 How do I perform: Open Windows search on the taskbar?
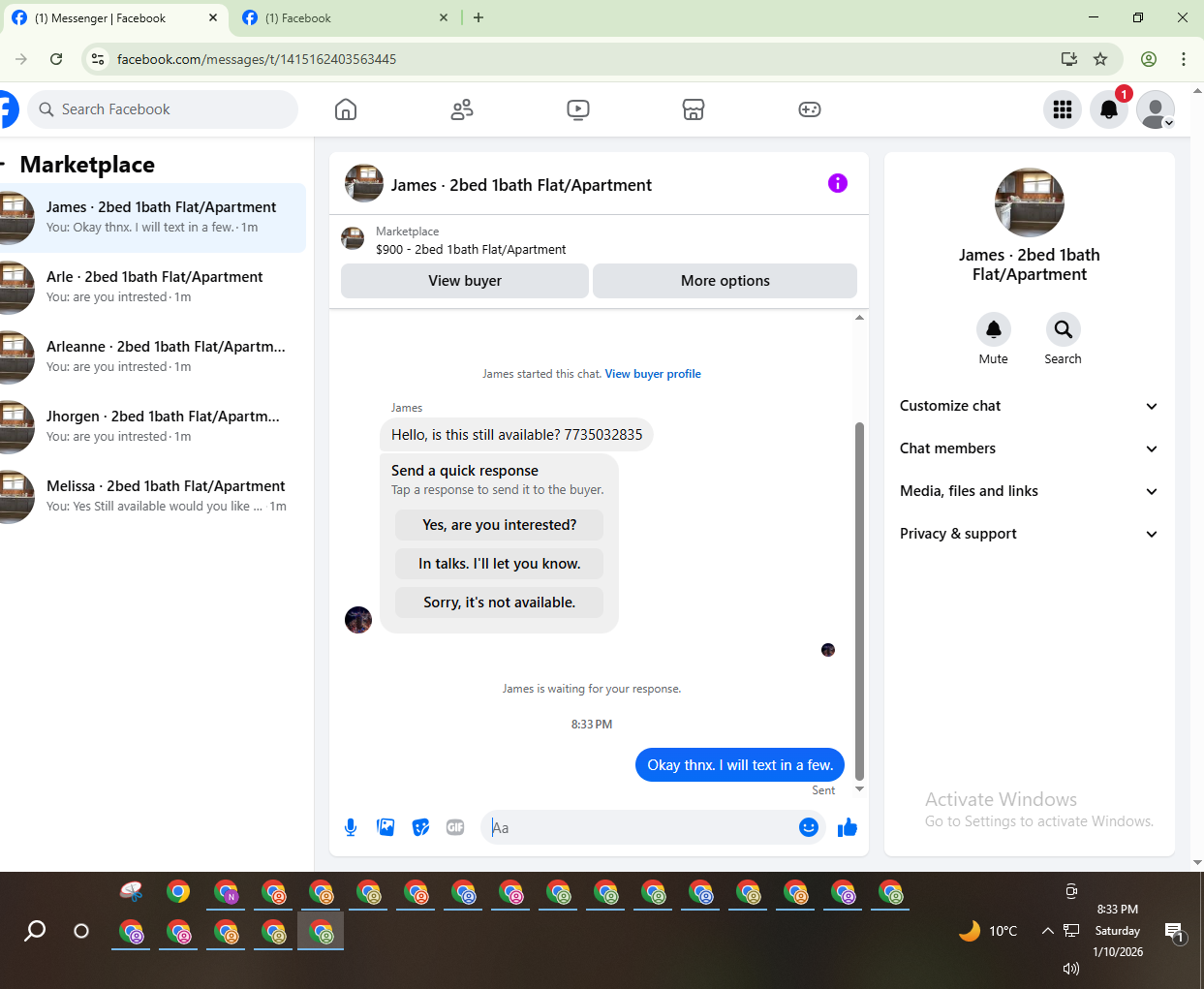pyautogui.click(x=35, y=931)
